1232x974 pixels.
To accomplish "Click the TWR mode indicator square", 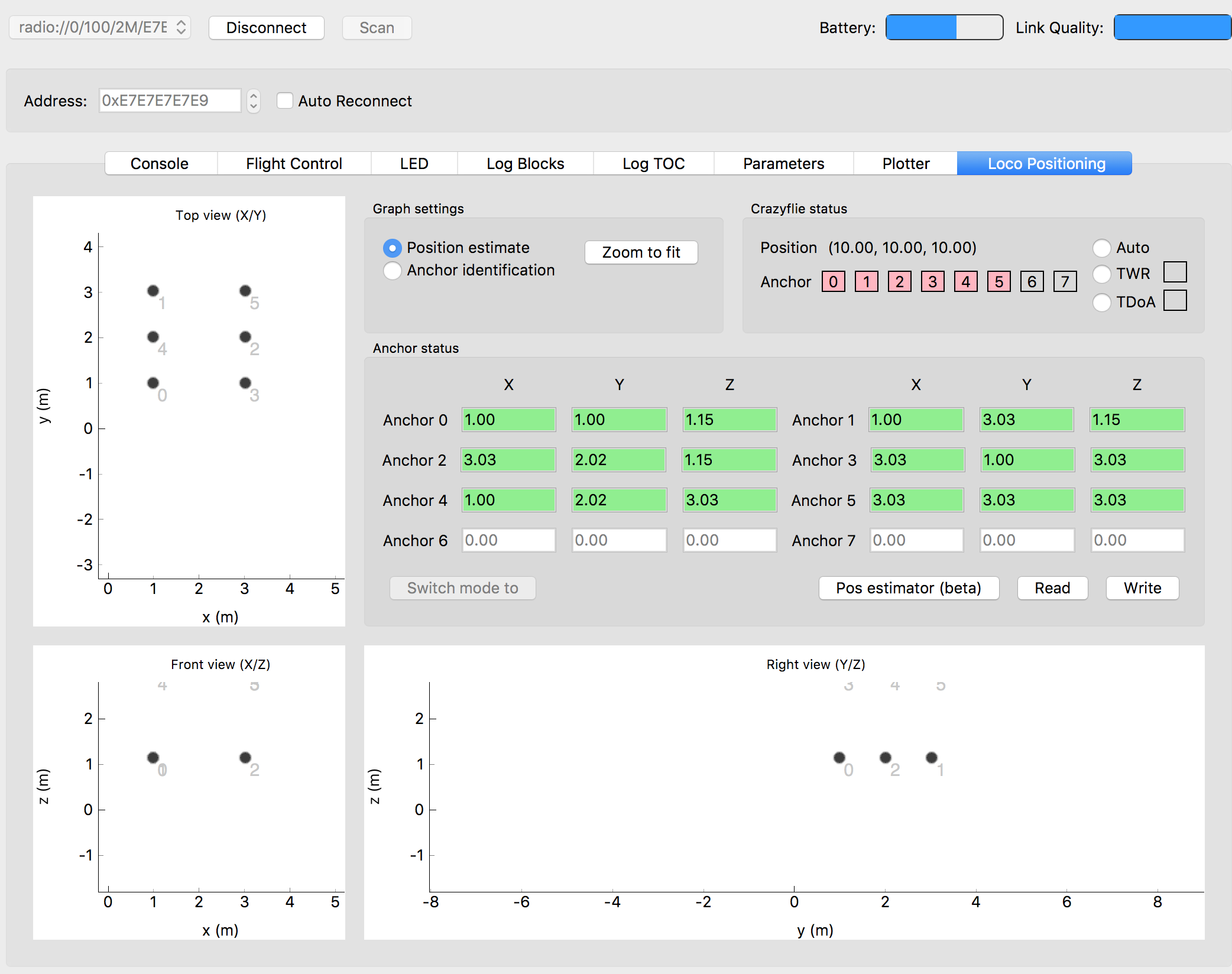I will (x=1175, y=272).
